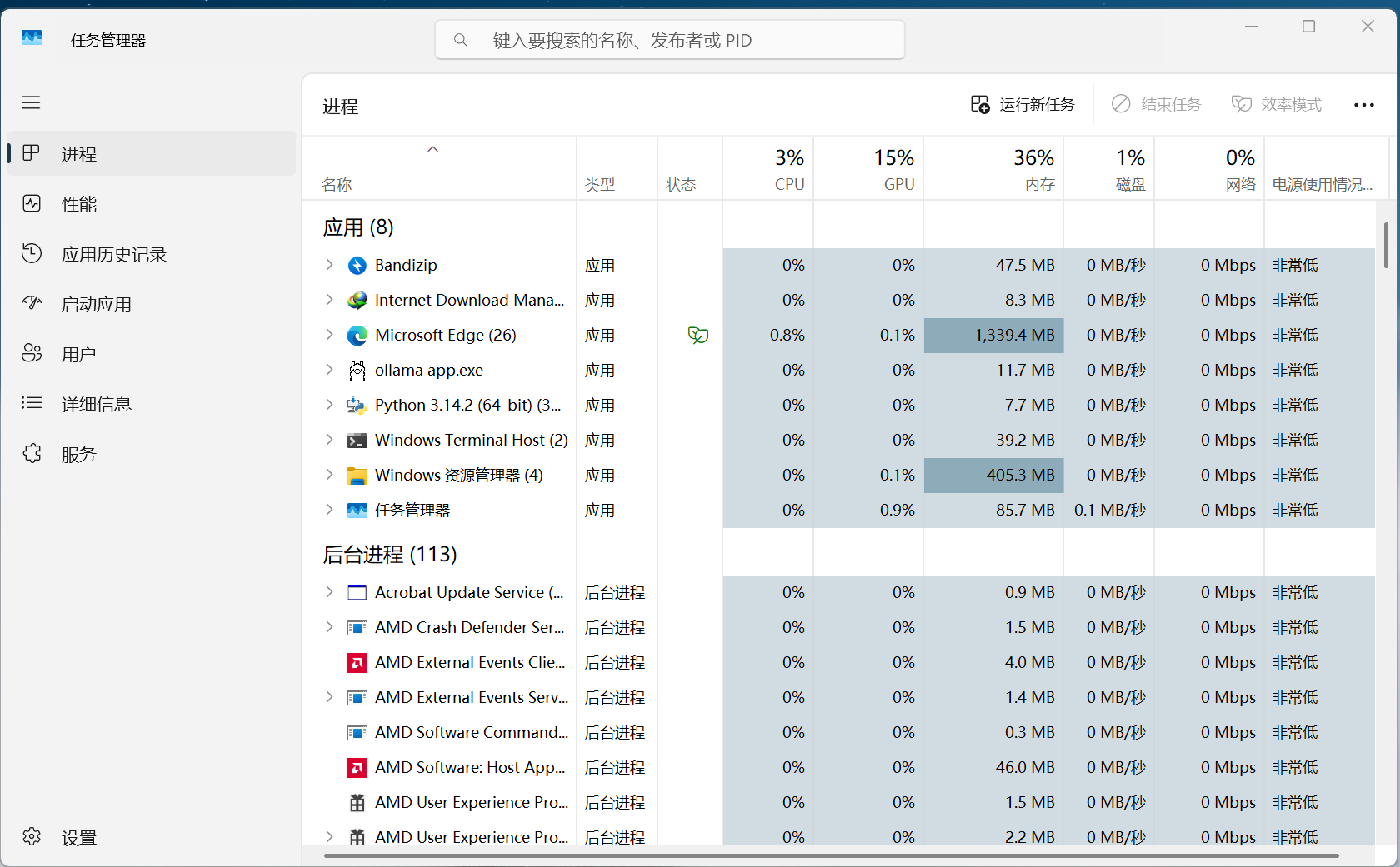This screenshot has height=867, width=1400.
Task: Sort by the 内存 column header
Action: click(x=994, y=169)
